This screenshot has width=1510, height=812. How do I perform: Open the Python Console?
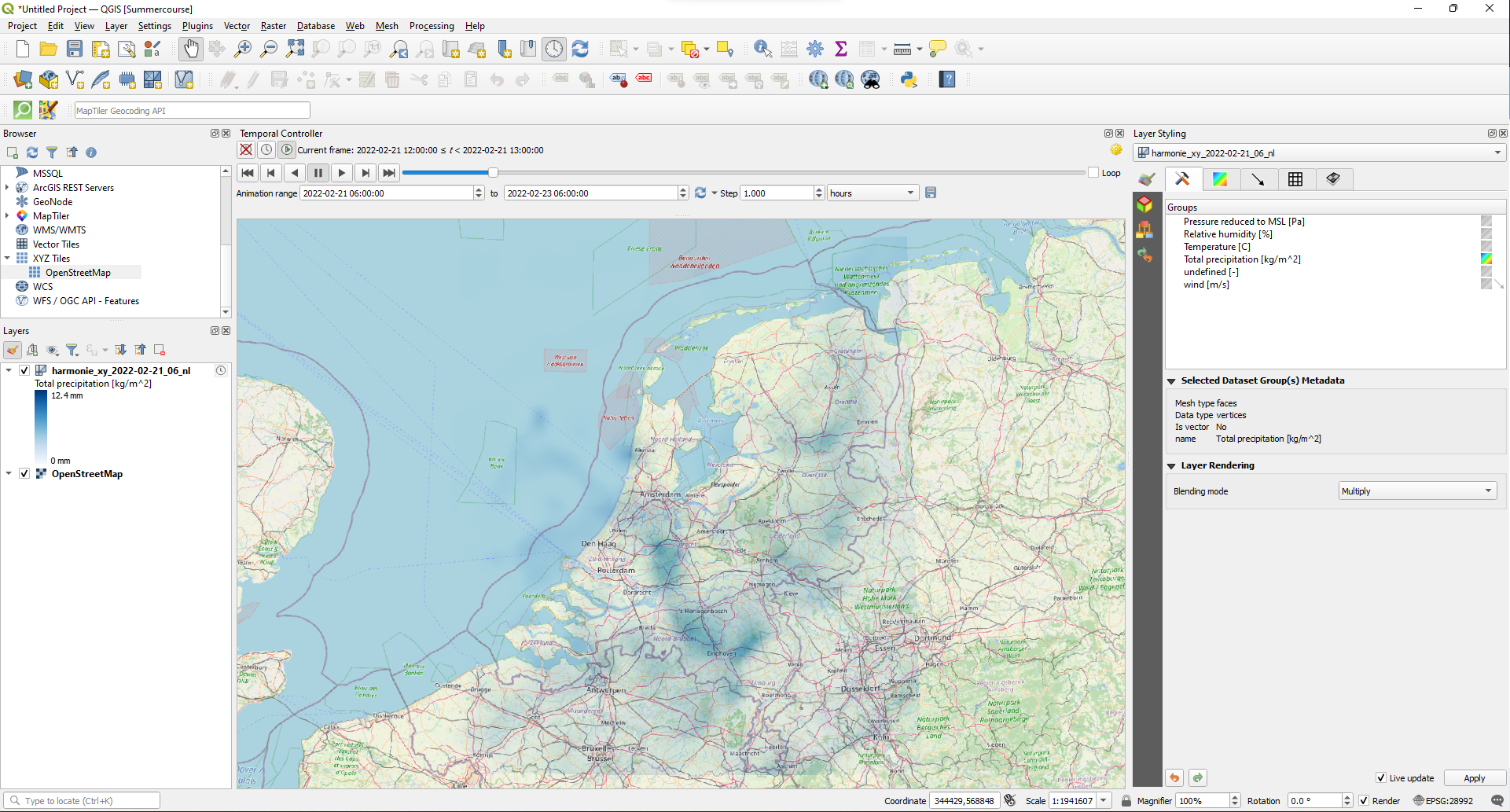point(909,79)
